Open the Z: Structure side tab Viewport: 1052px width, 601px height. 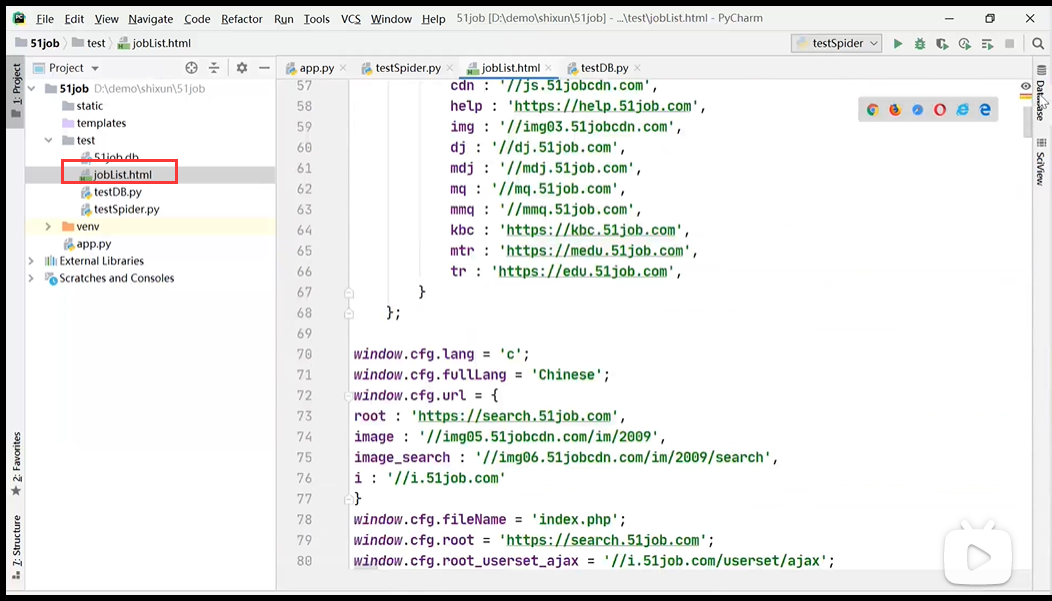(x=16, y=547)
